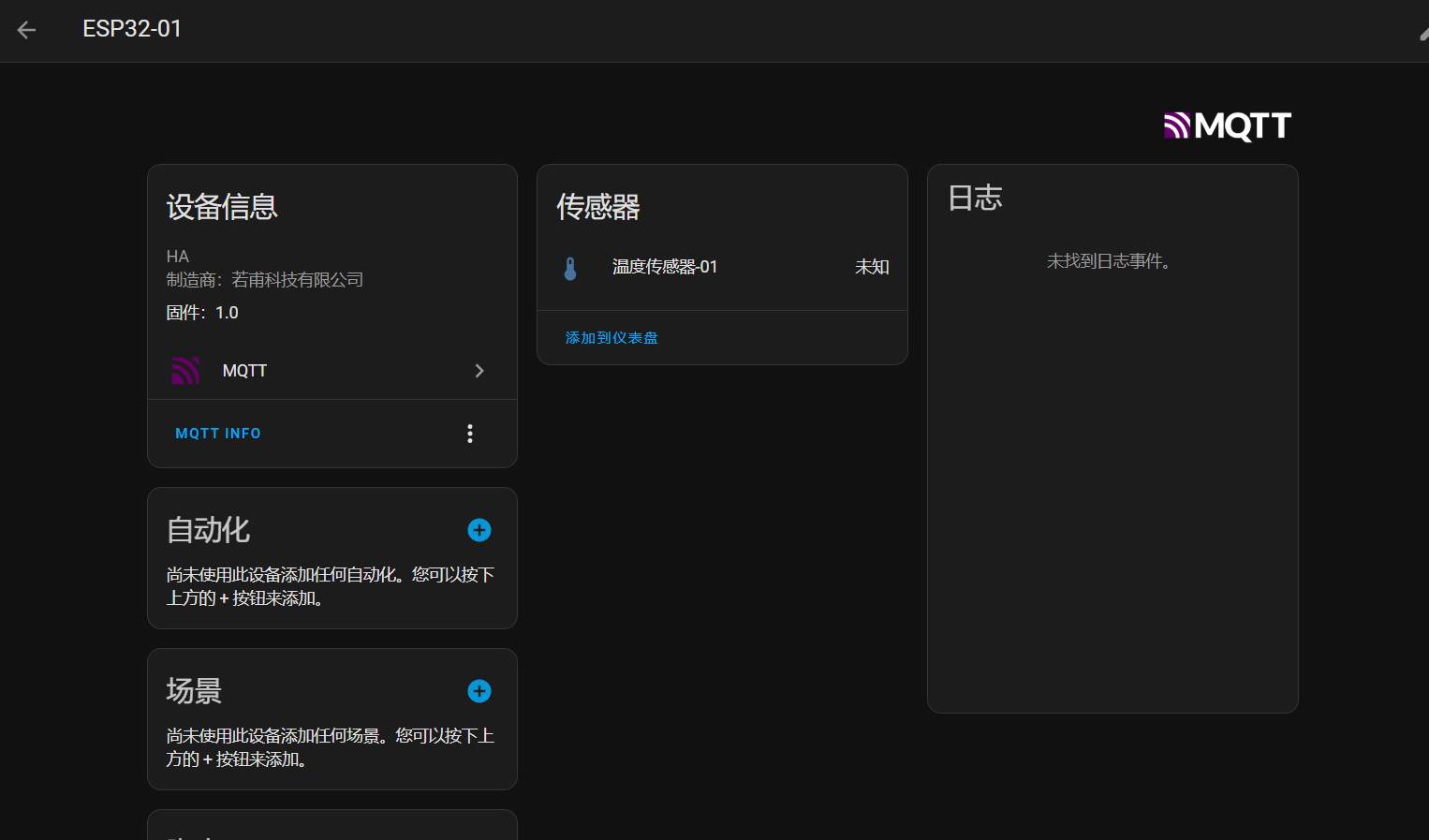
Task: Click the 添加到仪表盘 link
Action: tap(611, 338)
